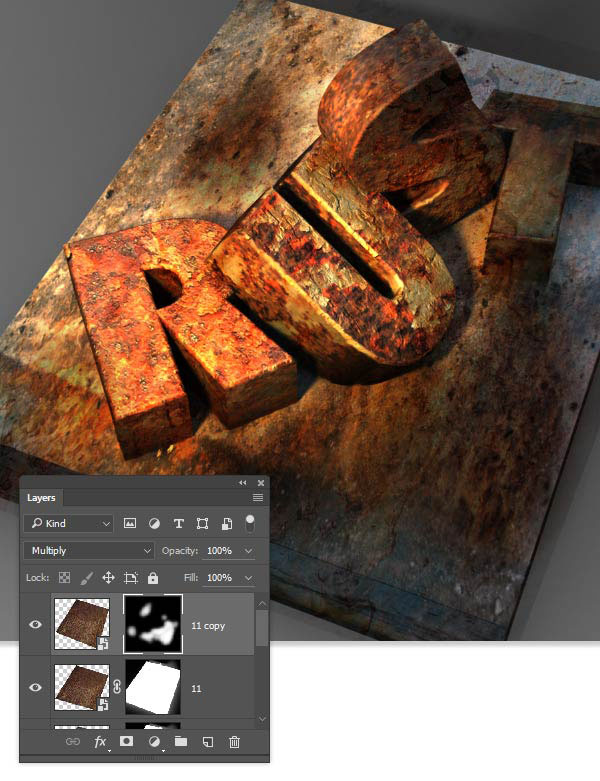Hide the 11 copy layer
This screenshot has width=600, height=781.
(35, 625)
